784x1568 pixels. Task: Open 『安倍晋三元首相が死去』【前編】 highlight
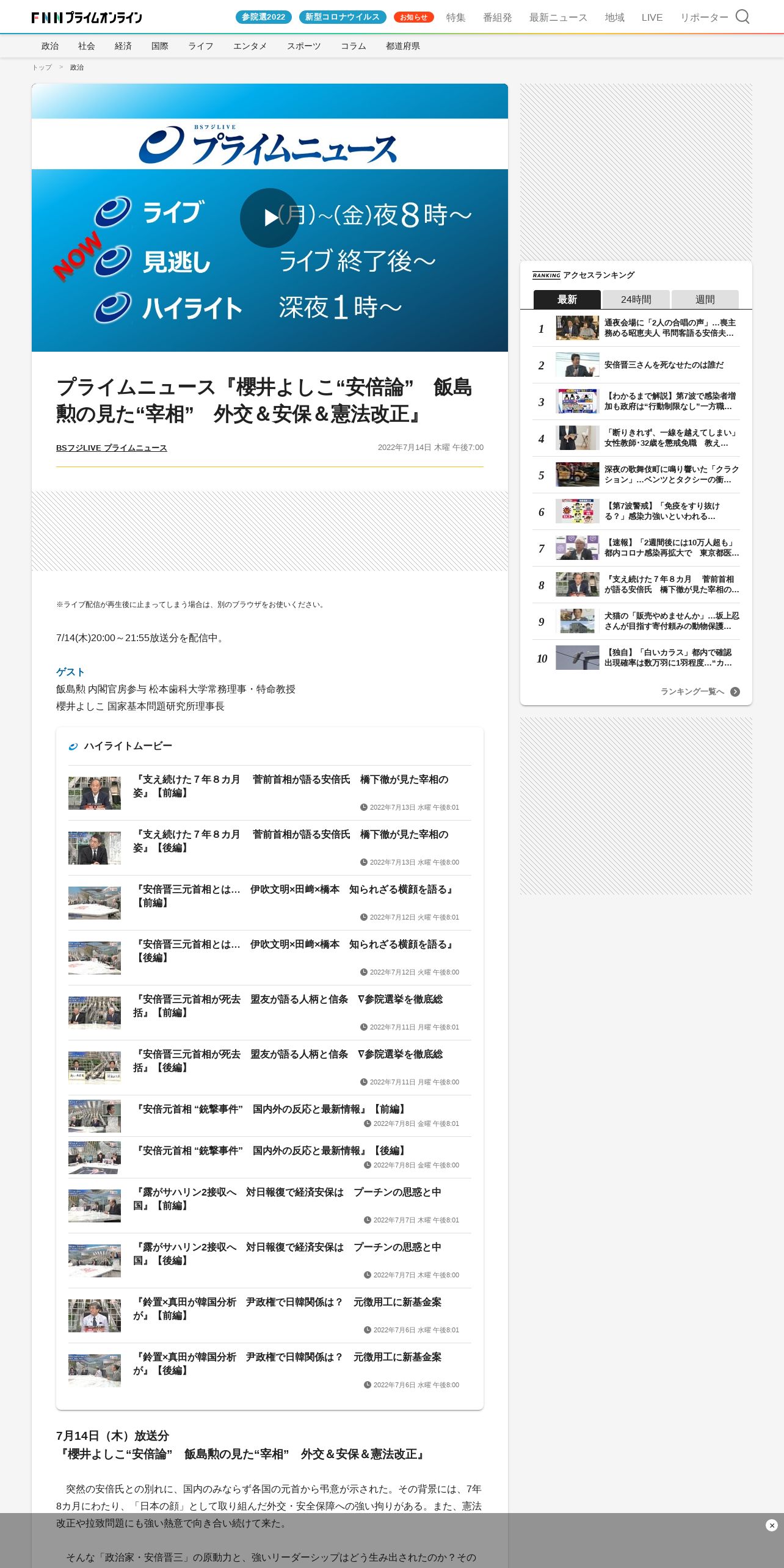click(288, 1006)
